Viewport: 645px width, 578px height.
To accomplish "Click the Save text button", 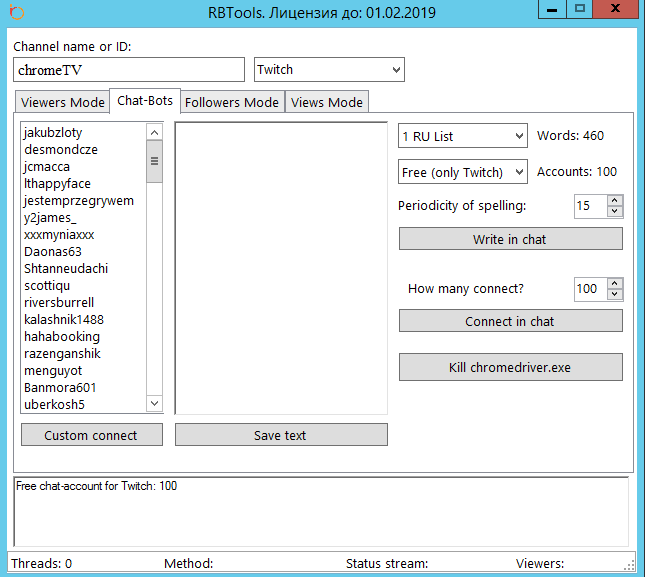I will (281, 435).
